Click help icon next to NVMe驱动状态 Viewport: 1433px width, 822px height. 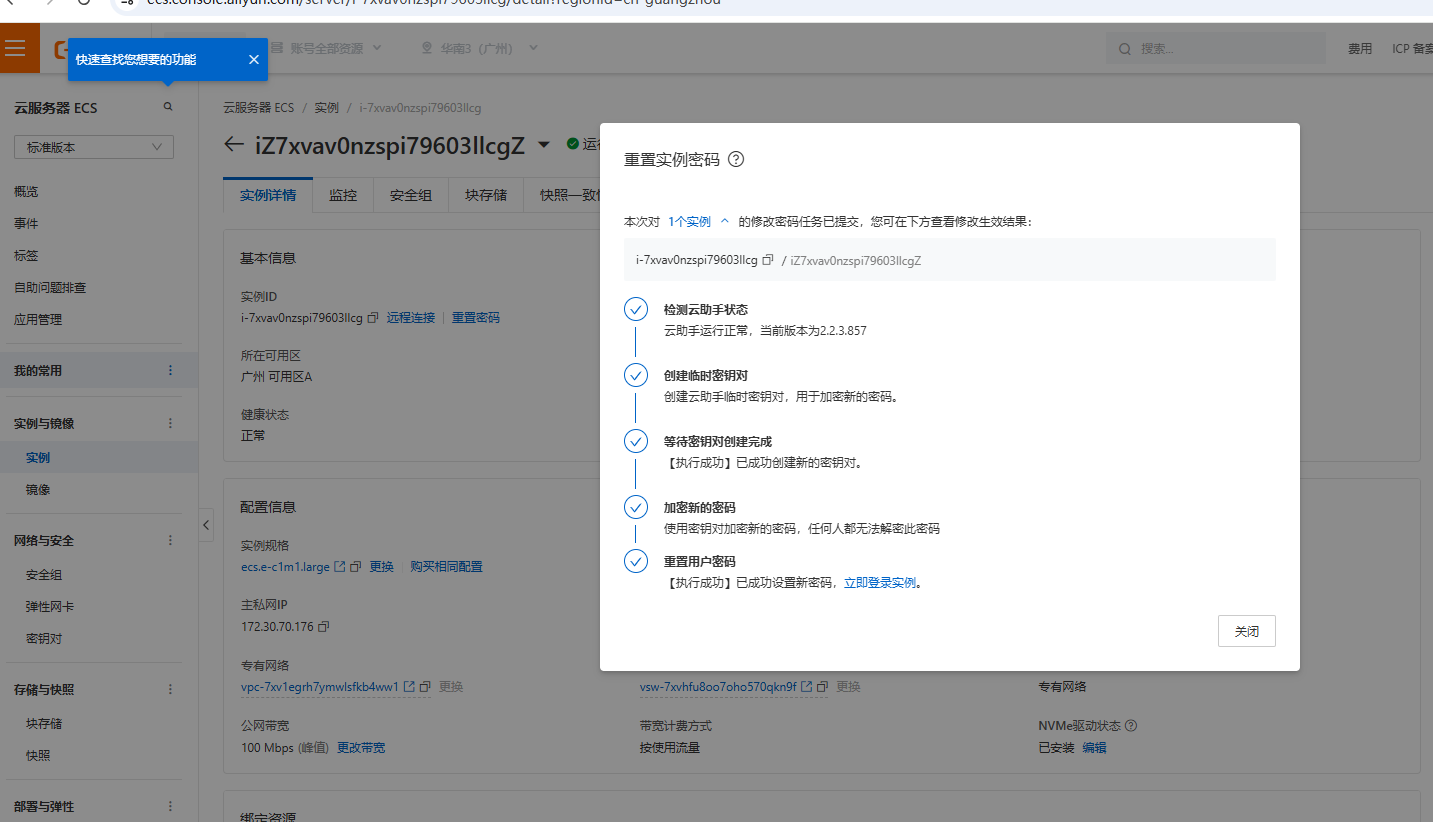(1131, 726)
